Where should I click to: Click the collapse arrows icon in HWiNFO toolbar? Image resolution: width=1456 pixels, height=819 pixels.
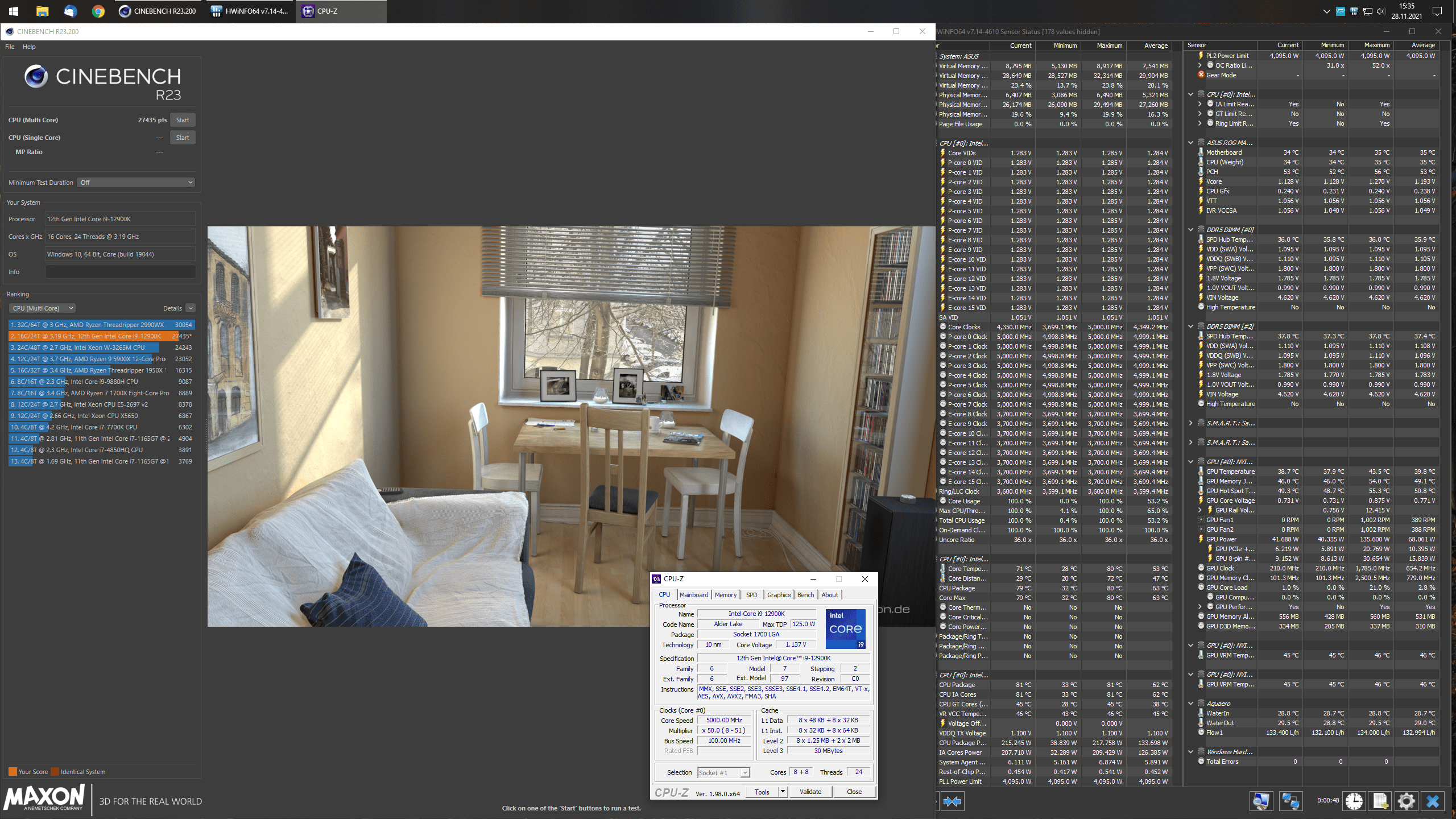[952, 801]
